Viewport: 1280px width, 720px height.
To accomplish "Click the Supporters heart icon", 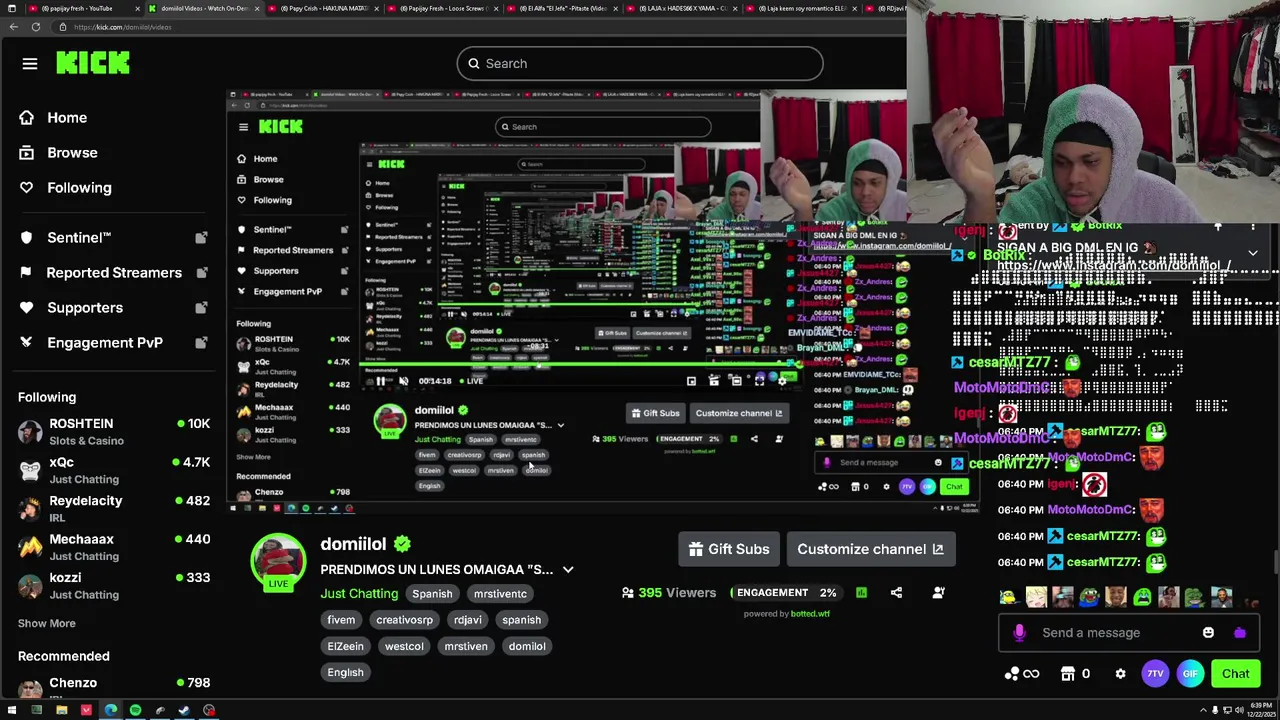I will [26, 307].
